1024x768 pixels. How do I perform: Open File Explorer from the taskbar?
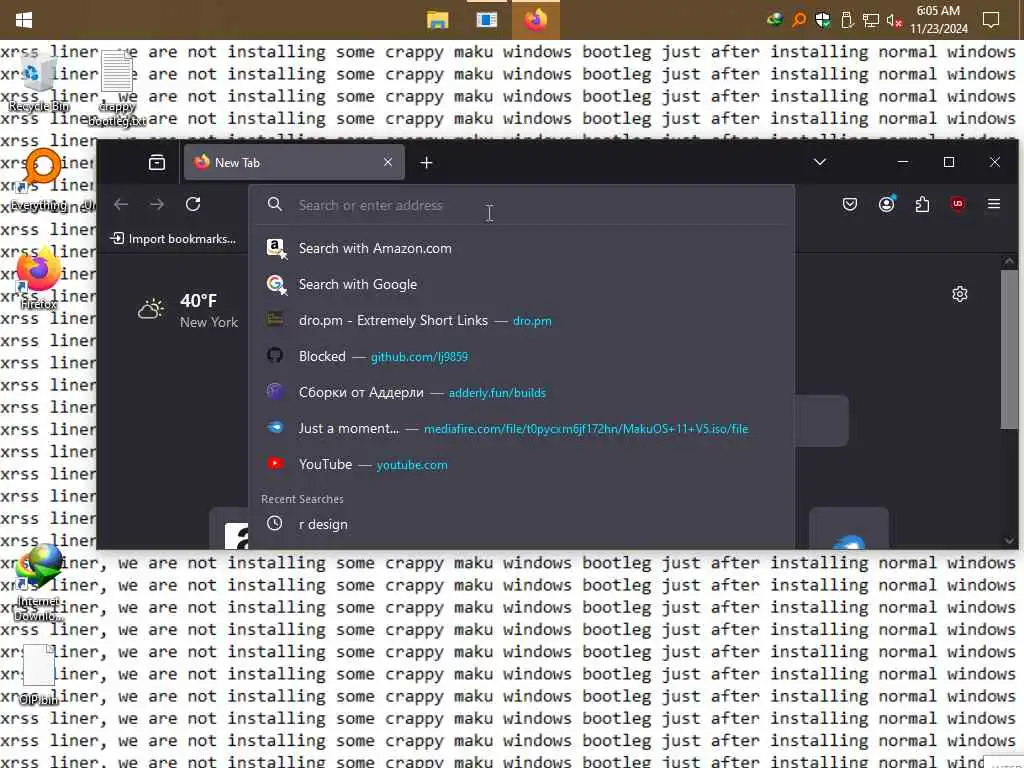point(437,20)
